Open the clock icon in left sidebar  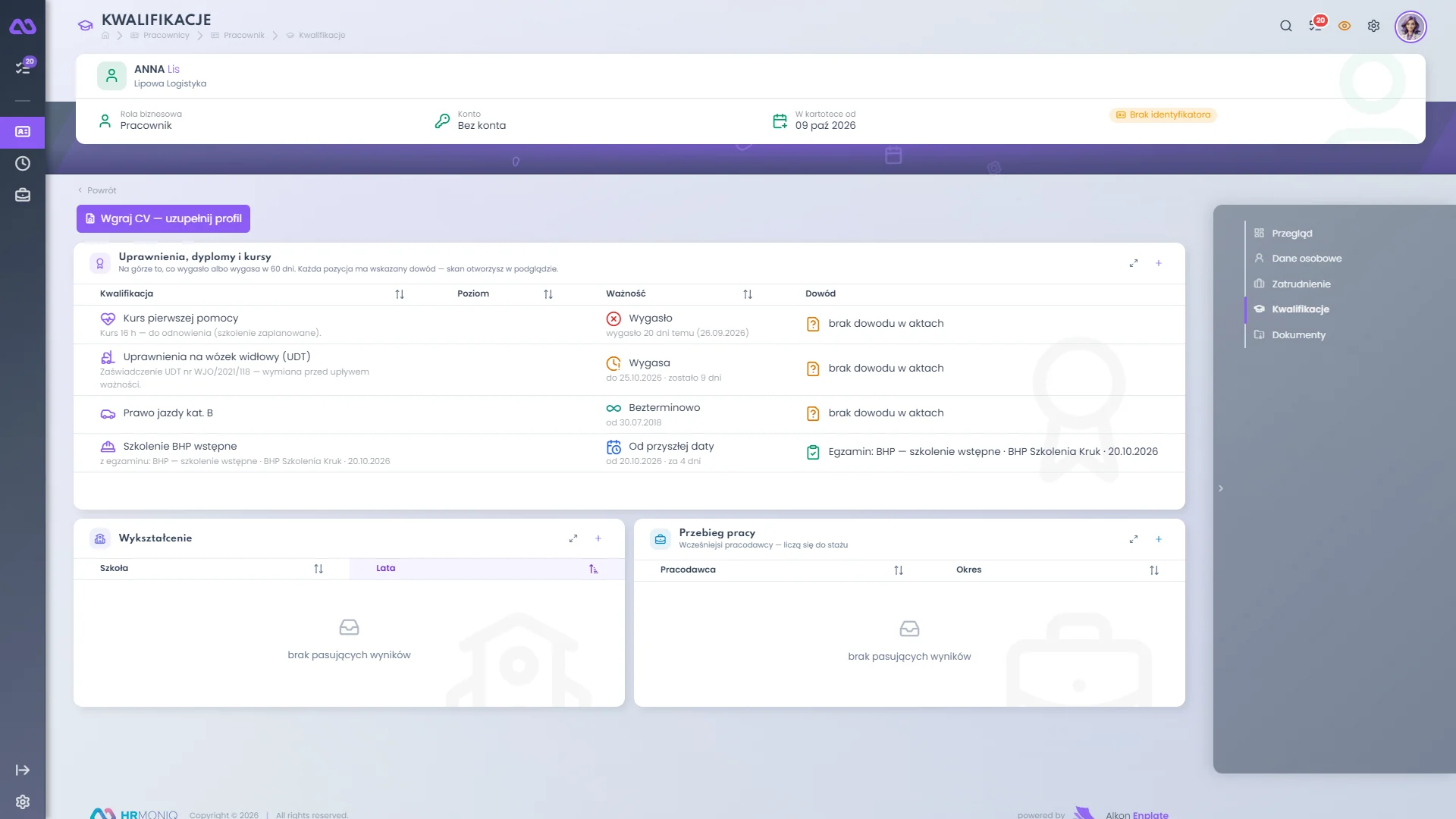coord(23,164)
